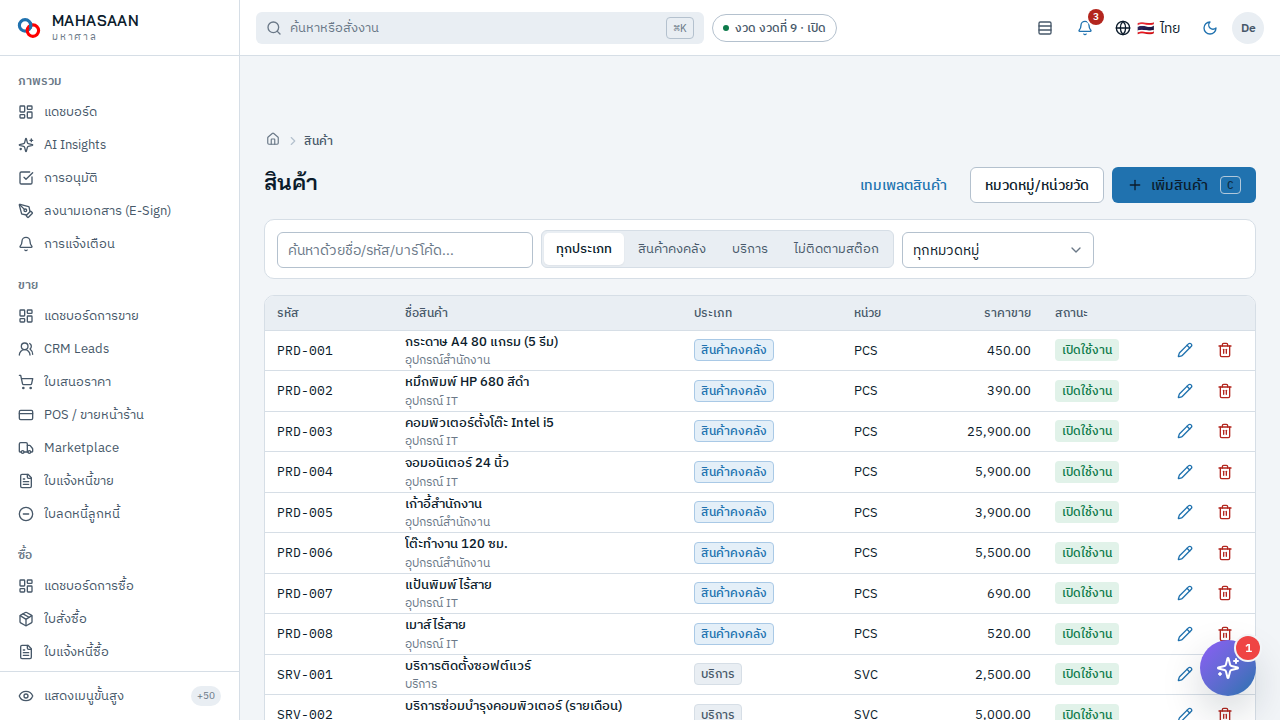Toggle dark mode with moon icon

tap(1210, 28)
